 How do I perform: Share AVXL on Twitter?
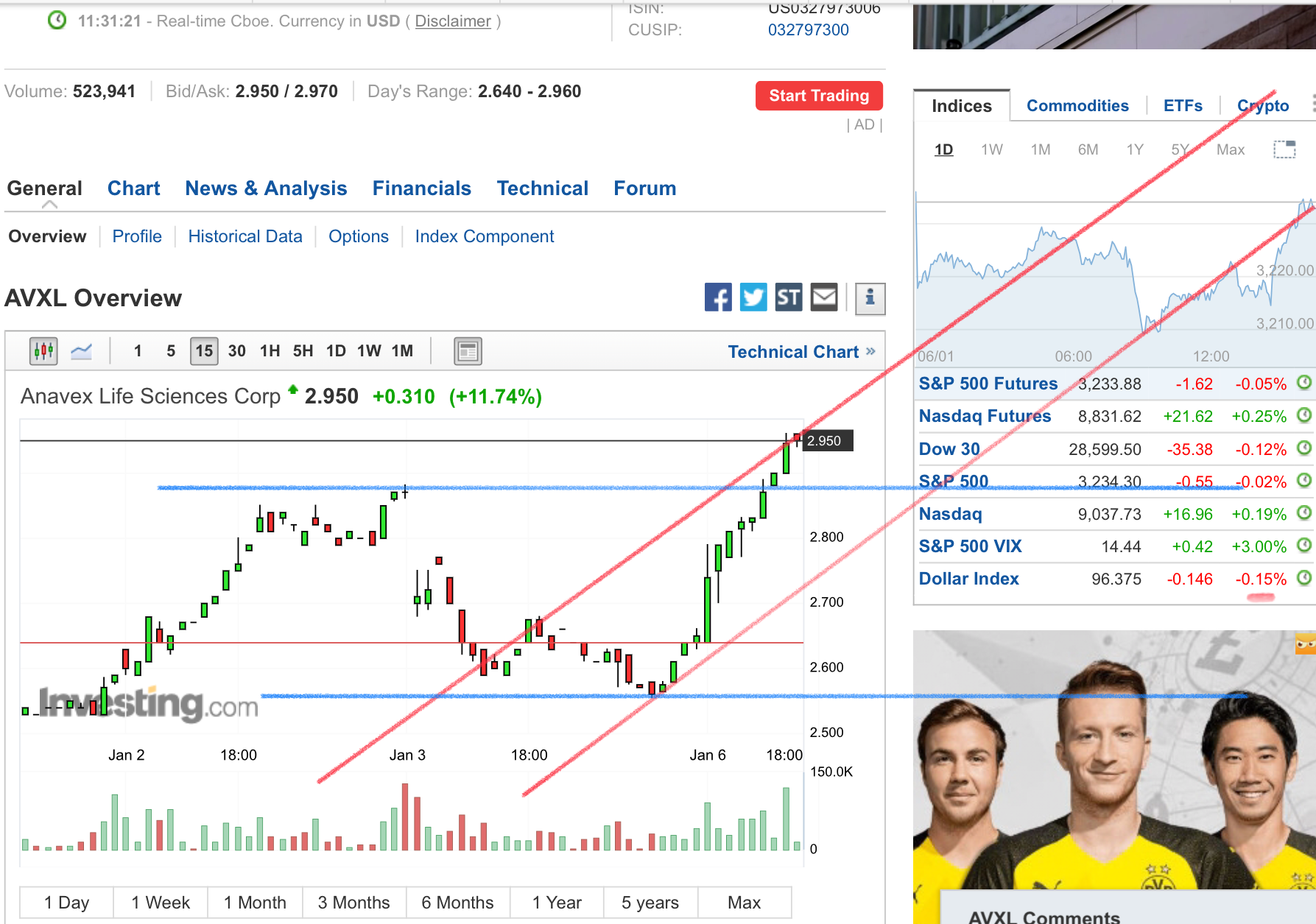(753, 297)
